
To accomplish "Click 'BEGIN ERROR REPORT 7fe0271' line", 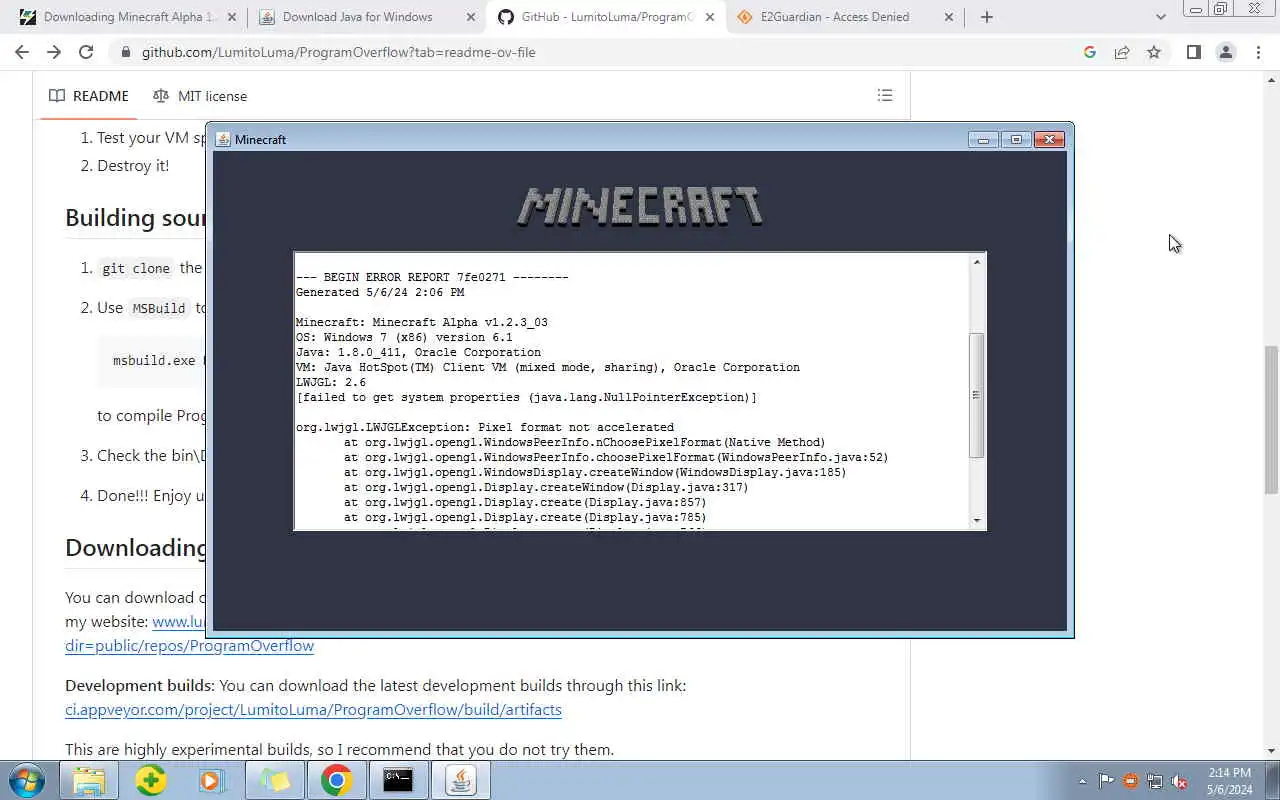I will pos(432,277).
